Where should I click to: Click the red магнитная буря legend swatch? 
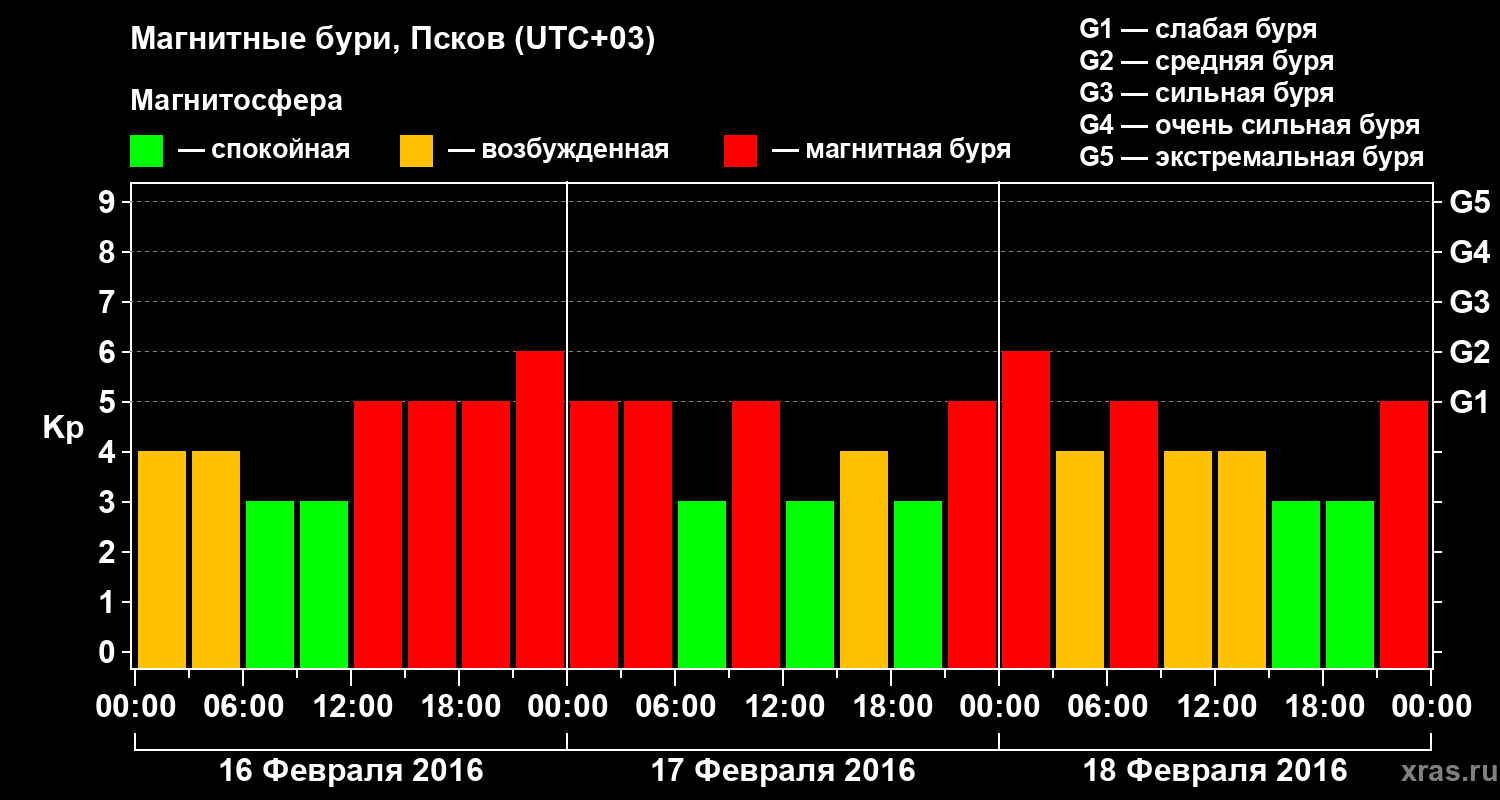pyautogui.click(x=740, y=151)
